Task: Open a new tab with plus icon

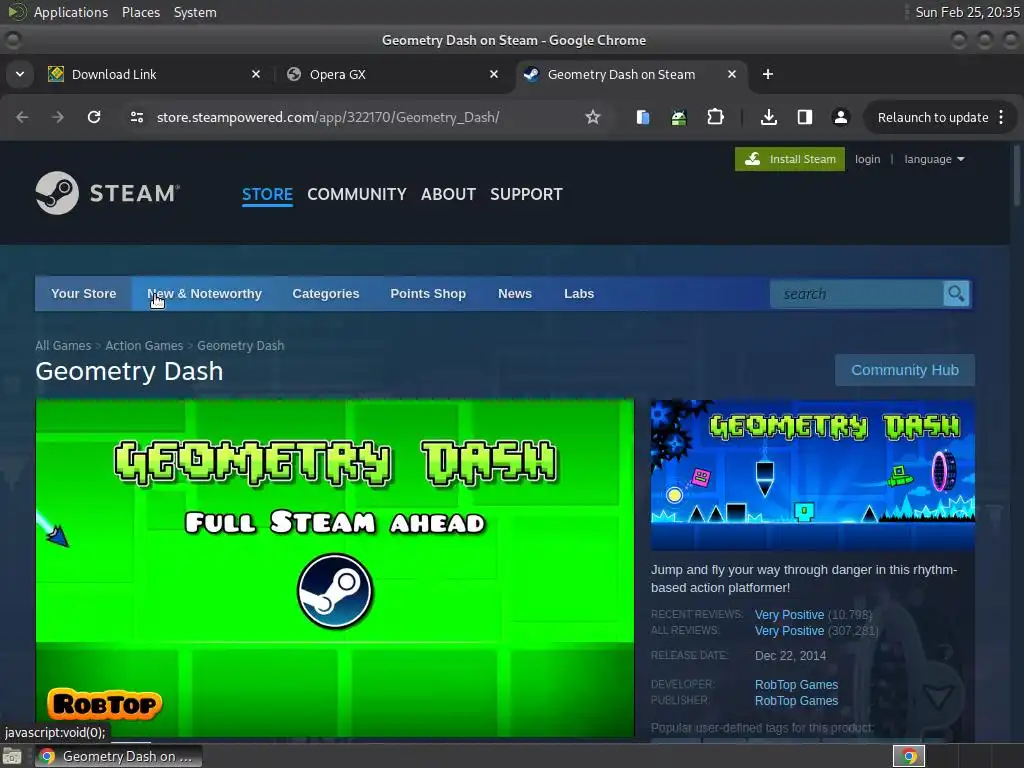Action: (x=768, y=74)
